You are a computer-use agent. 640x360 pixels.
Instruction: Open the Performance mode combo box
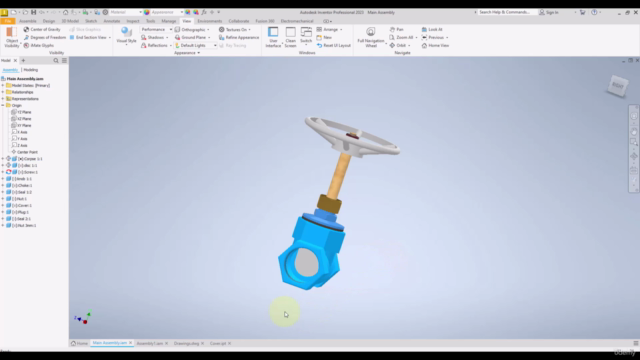tap(156, 29)
